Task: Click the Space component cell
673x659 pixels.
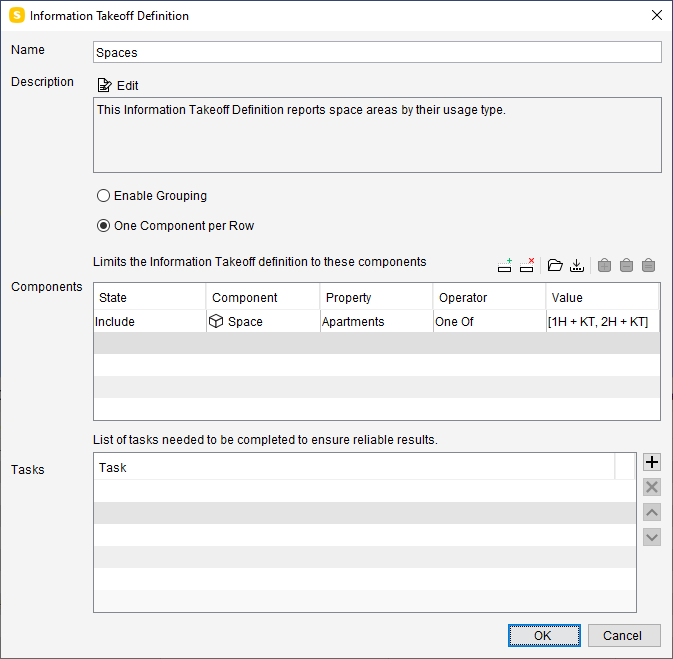Action: pos(263,322)
